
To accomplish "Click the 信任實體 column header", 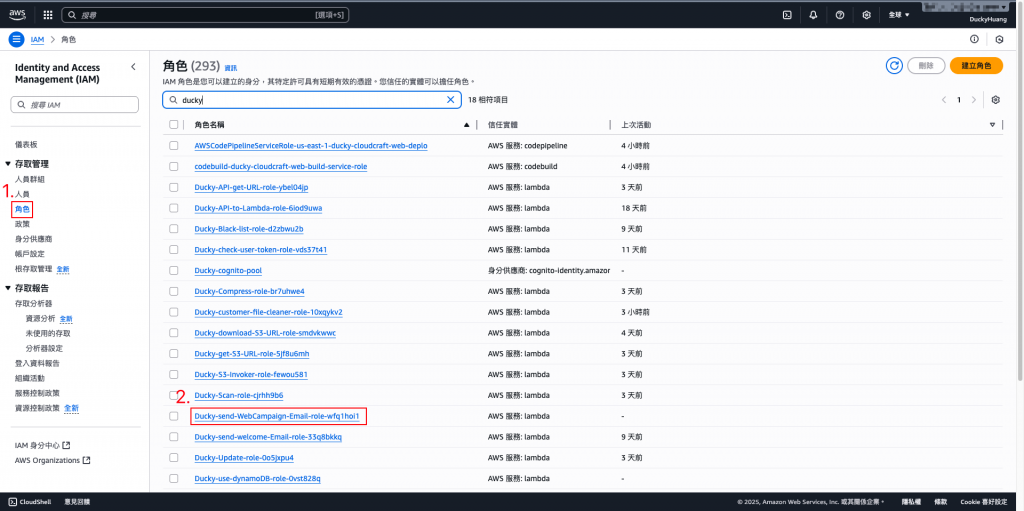I will [503, 125].
